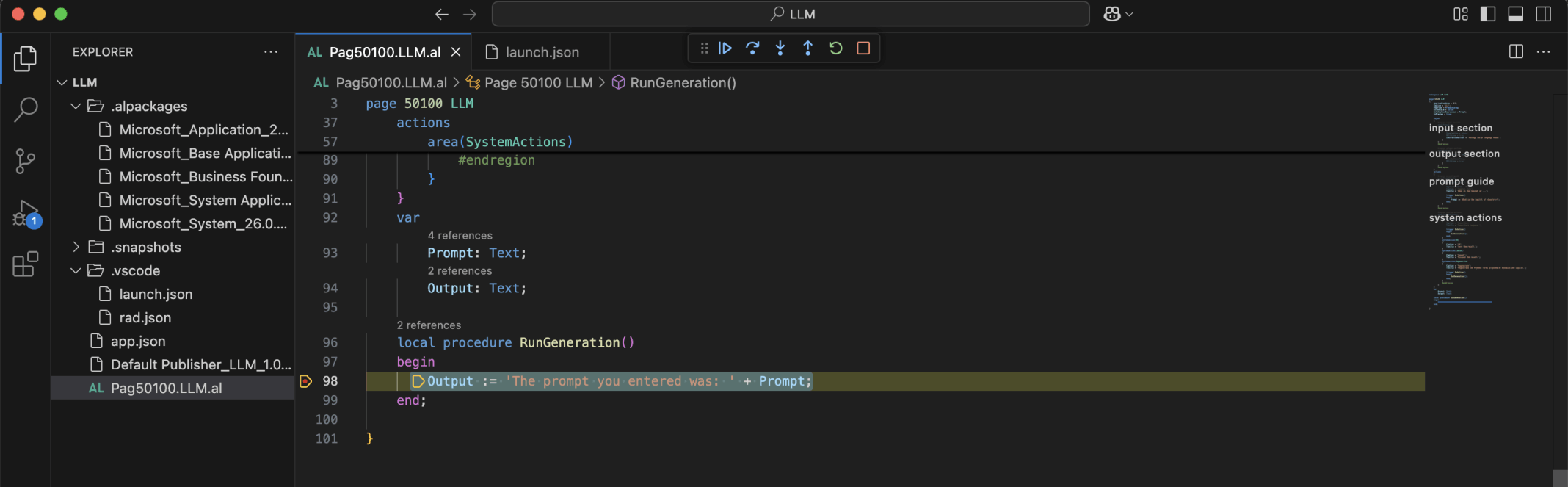Image resolution: width=1568 pixels, height=487 pixels.
Task: Stop the debugging session
Action: 863,48
